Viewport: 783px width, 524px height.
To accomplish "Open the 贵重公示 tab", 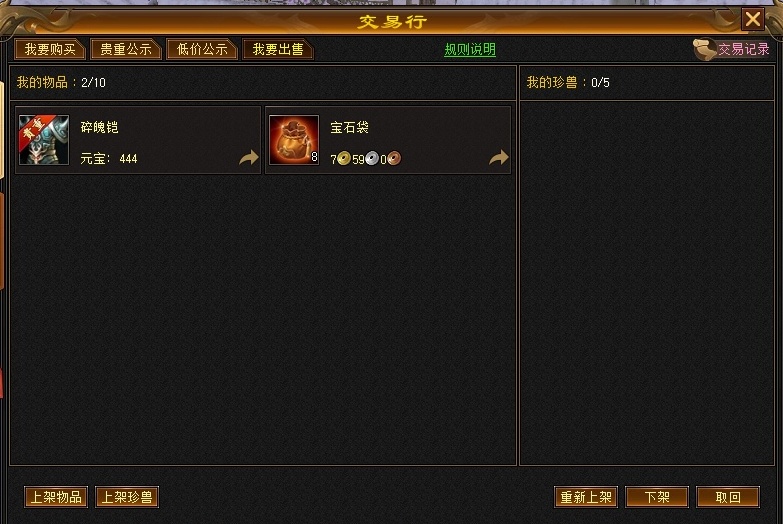I will 126,49.
